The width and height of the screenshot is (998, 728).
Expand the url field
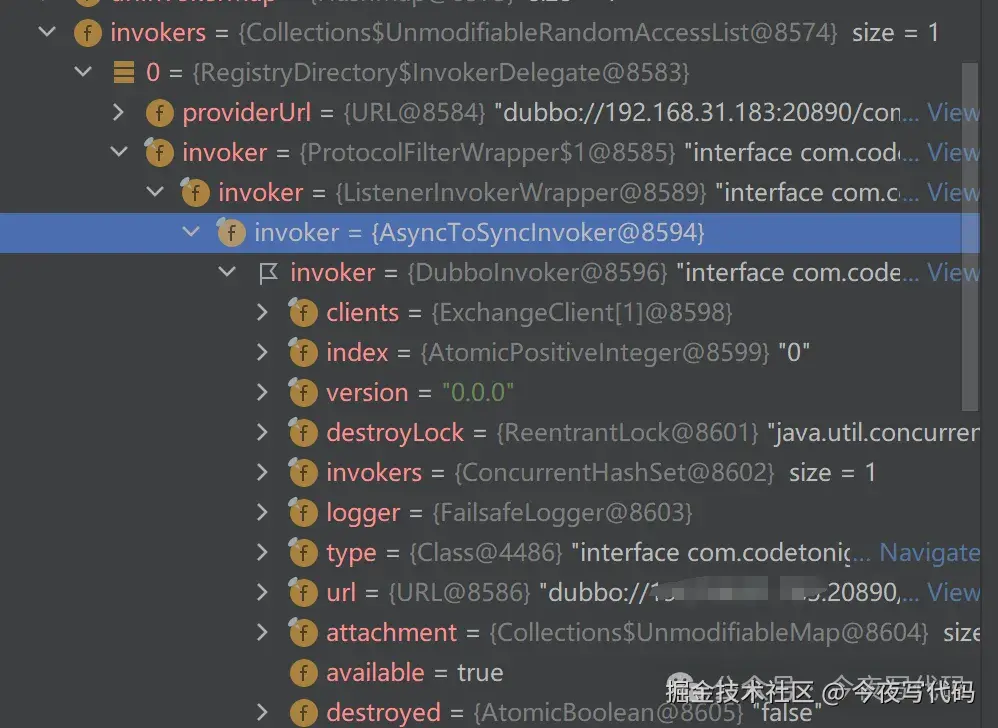[x=262, y=592]
